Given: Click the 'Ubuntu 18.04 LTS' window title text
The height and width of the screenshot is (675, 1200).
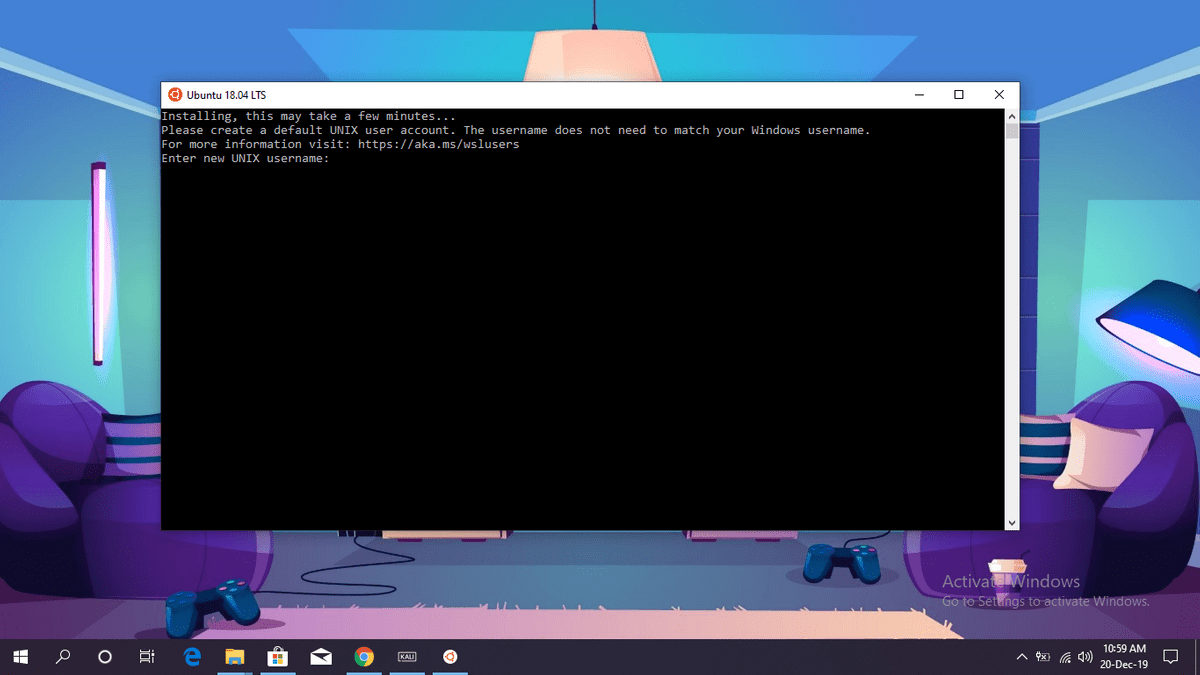Looking at the screenshot, I should click(226, 95).
